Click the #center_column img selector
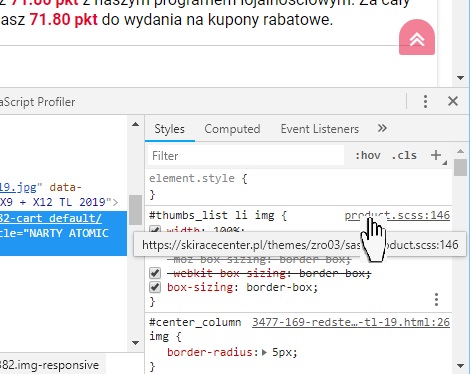This screenshot has height=374, width=470. (195, 329)
